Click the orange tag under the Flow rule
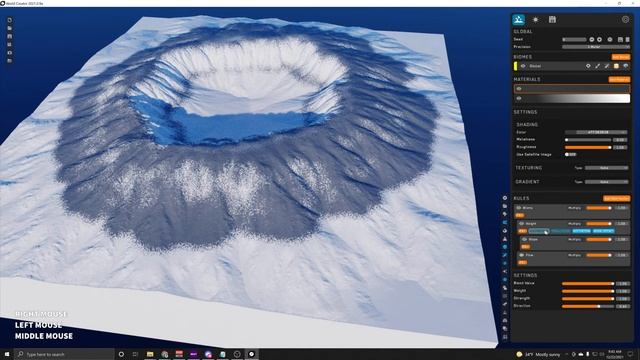Screen dimensions: 640x360 [x=522, y=262]
